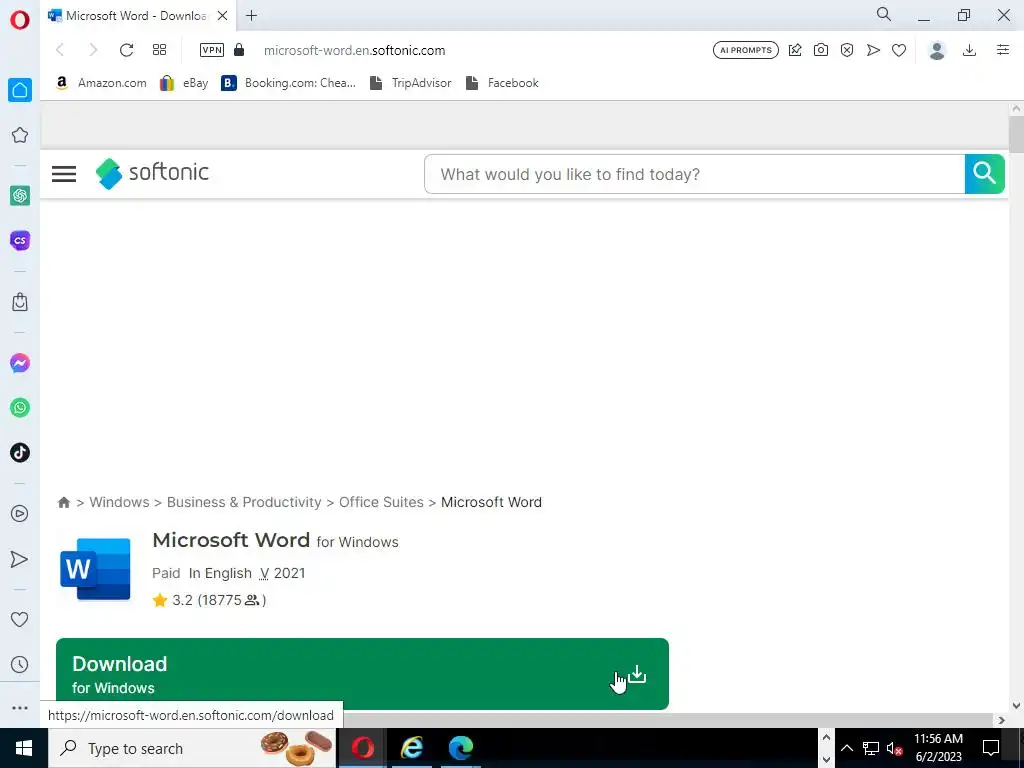This screenshot has height=768, width=1024.
Task: Add page to bookmarks with toolbar heart
Action: (899, 50)
